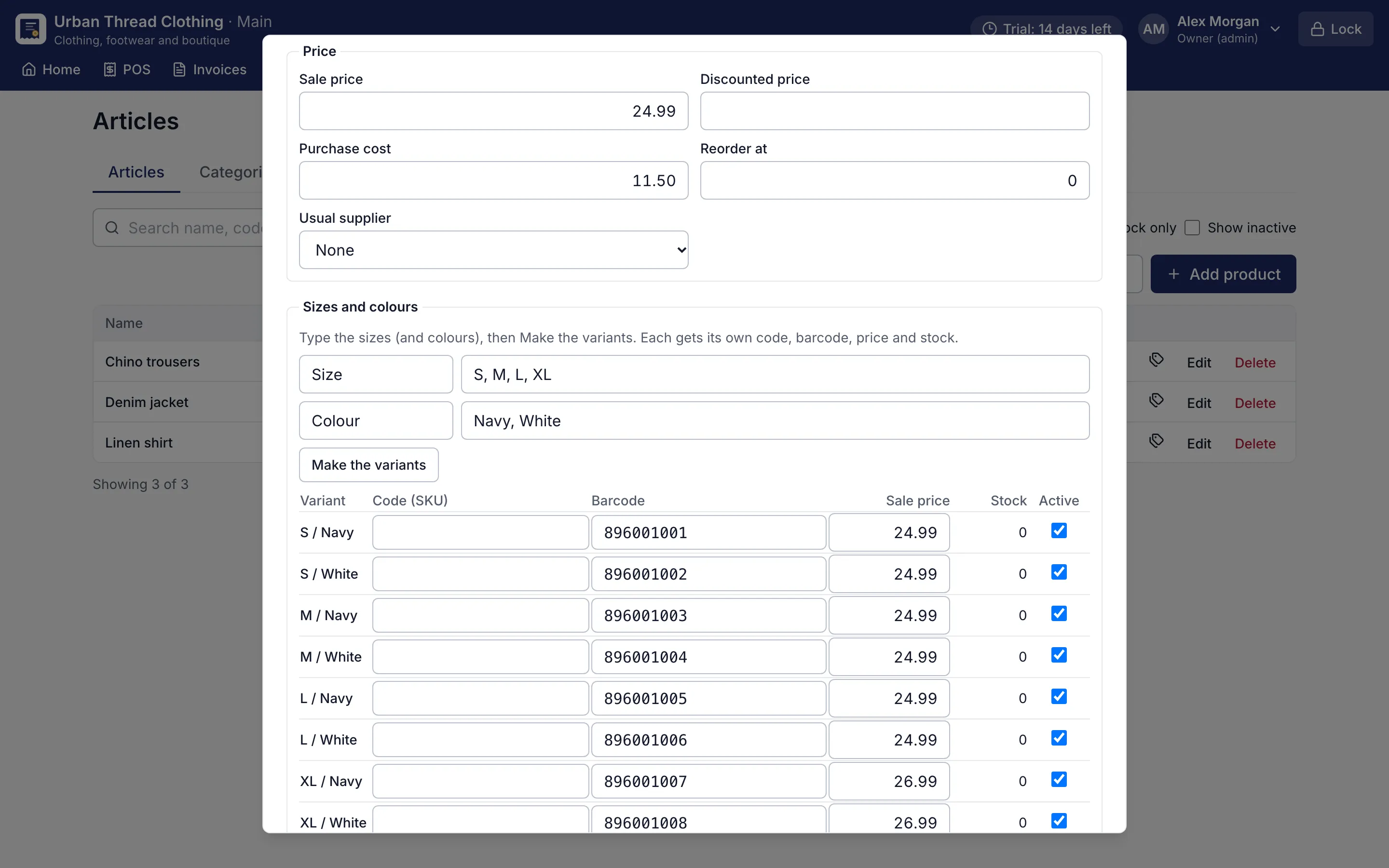Uncheck Active for XL / Navy variant

coord(1059,779)
